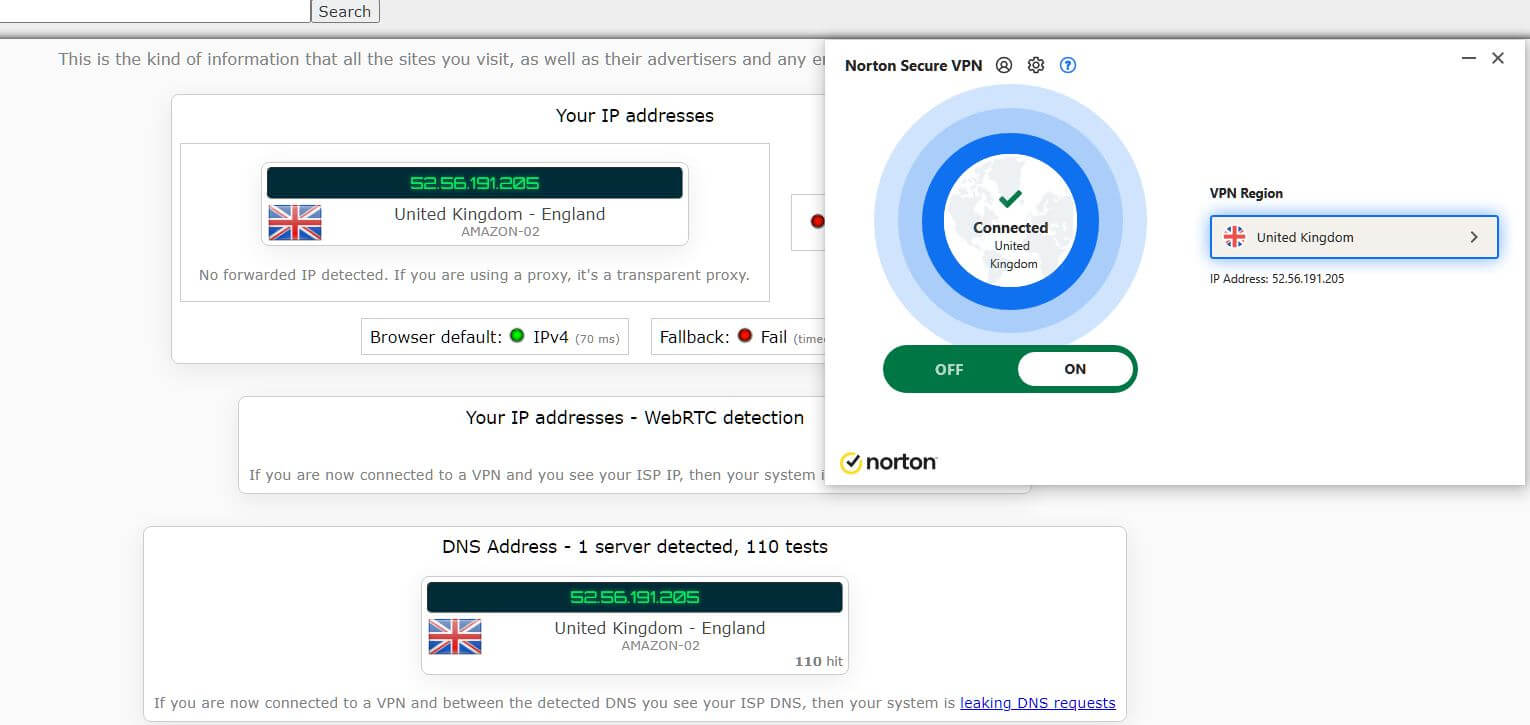Click United Kingdom - England in DNS card
1530x725 pixels.
pos(660,628)
